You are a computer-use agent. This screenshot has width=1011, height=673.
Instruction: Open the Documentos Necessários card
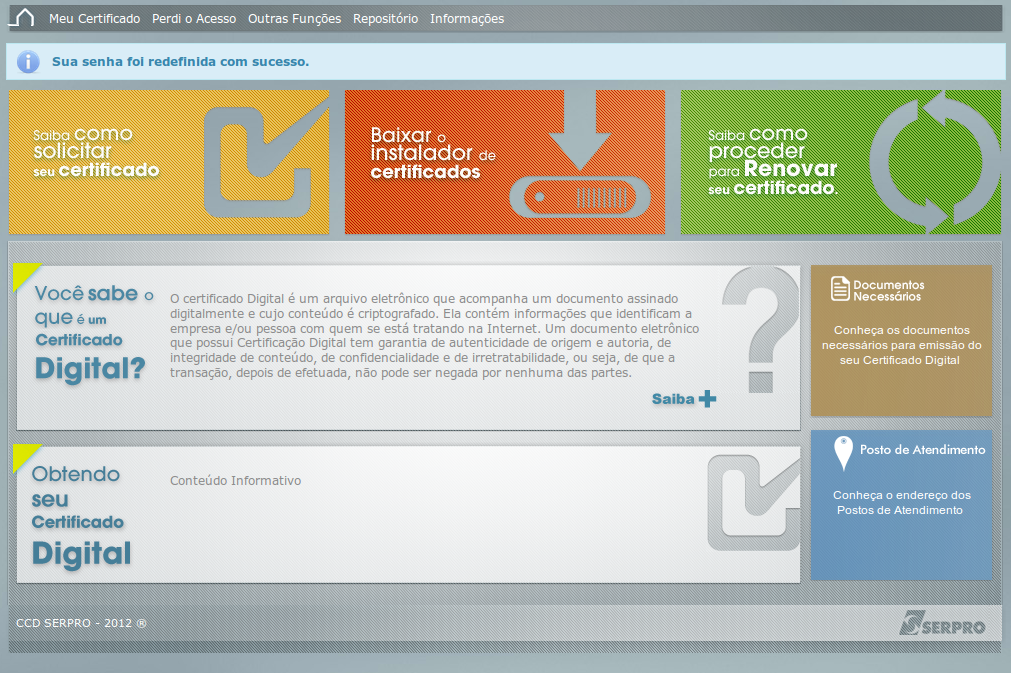[901, 340]
